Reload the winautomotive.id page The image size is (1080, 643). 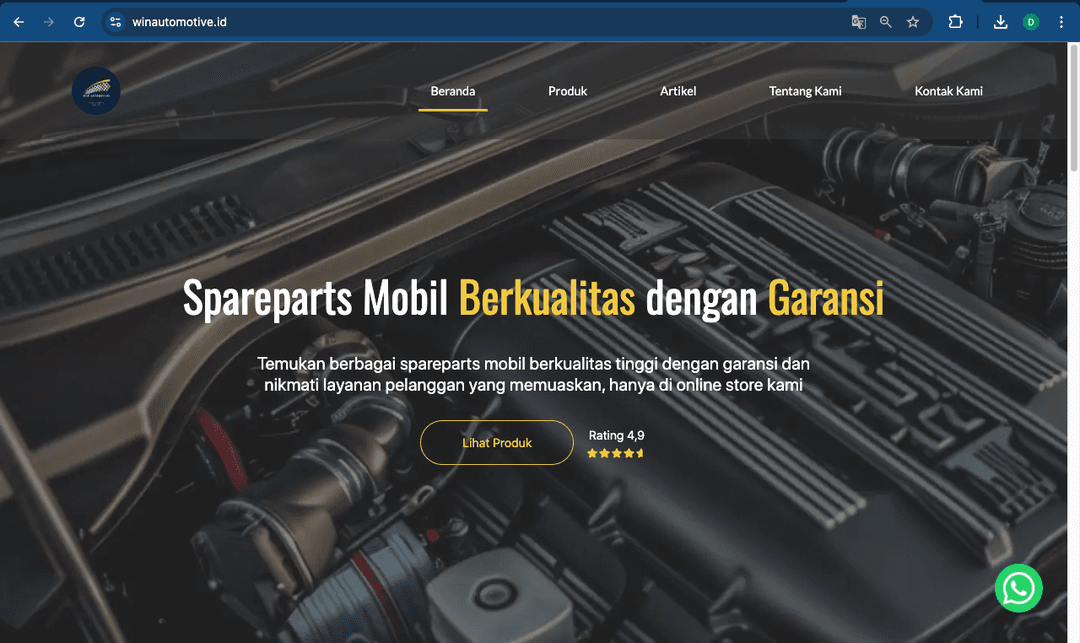[79, 22]
